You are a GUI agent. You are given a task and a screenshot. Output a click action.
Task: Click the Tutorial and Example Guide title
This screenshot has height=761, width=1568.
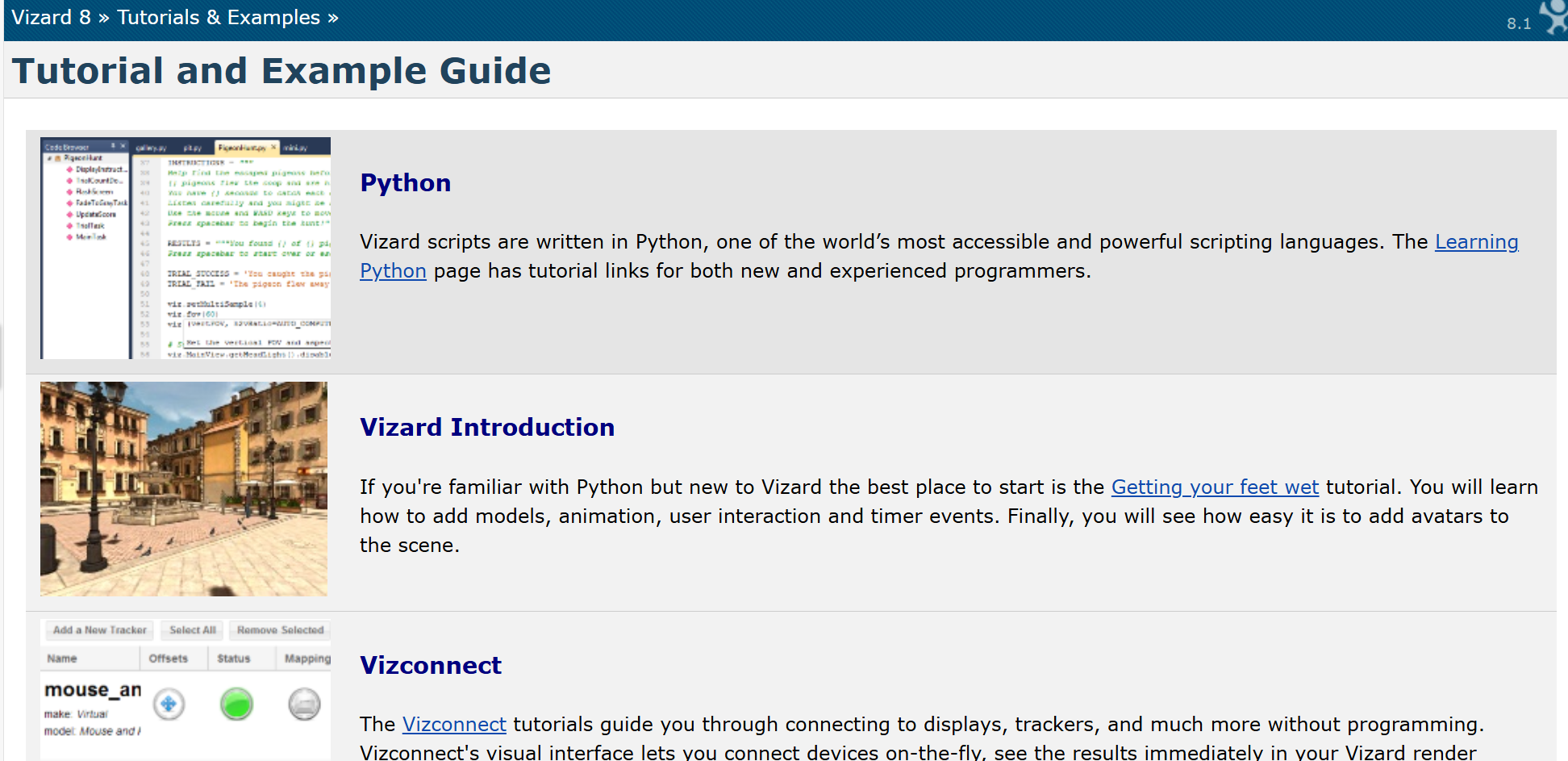coord(281,71)
